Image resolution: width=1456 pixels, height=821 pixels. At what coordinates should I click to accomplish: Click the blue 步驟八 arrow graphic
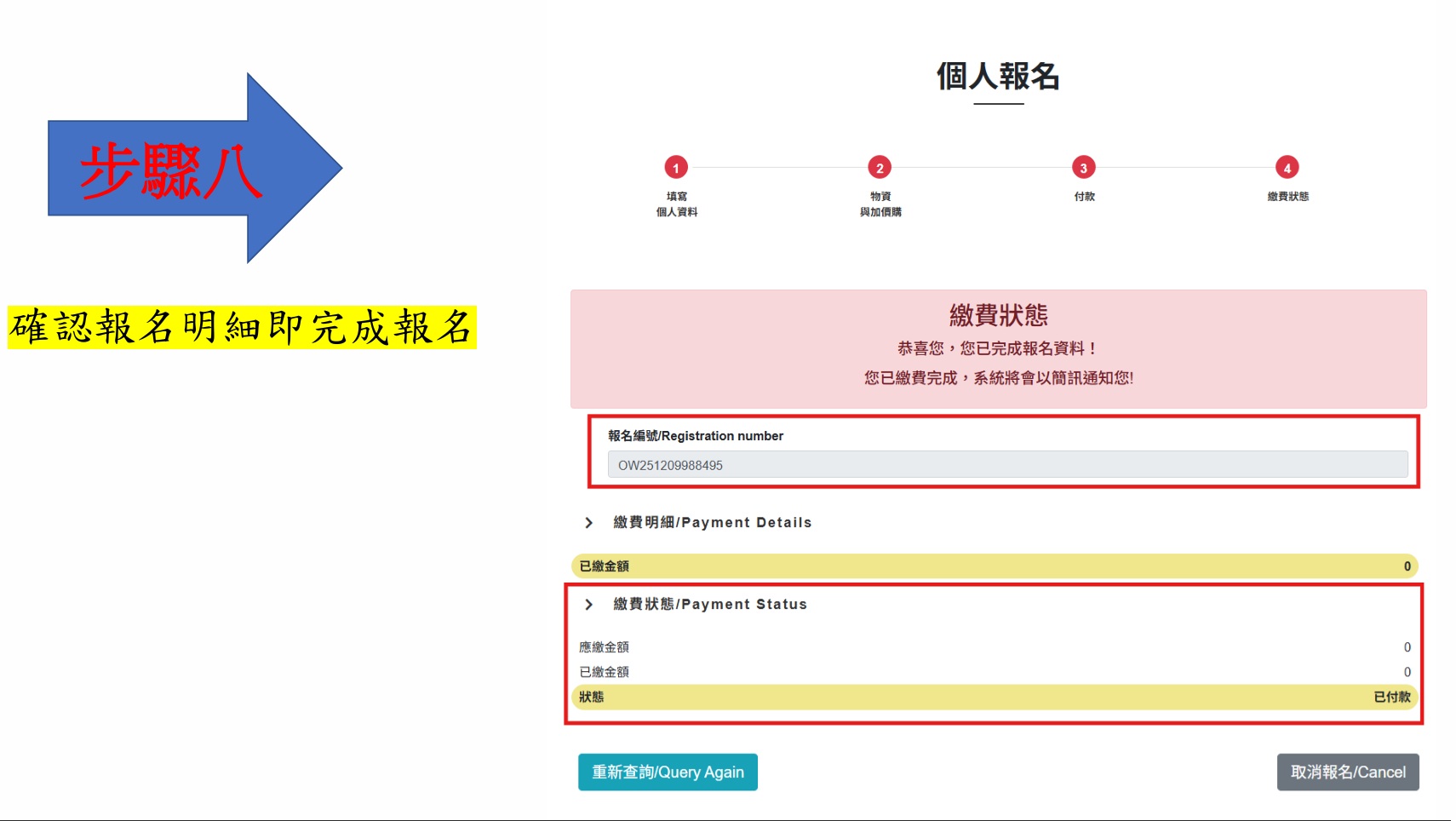coord(194,169)
